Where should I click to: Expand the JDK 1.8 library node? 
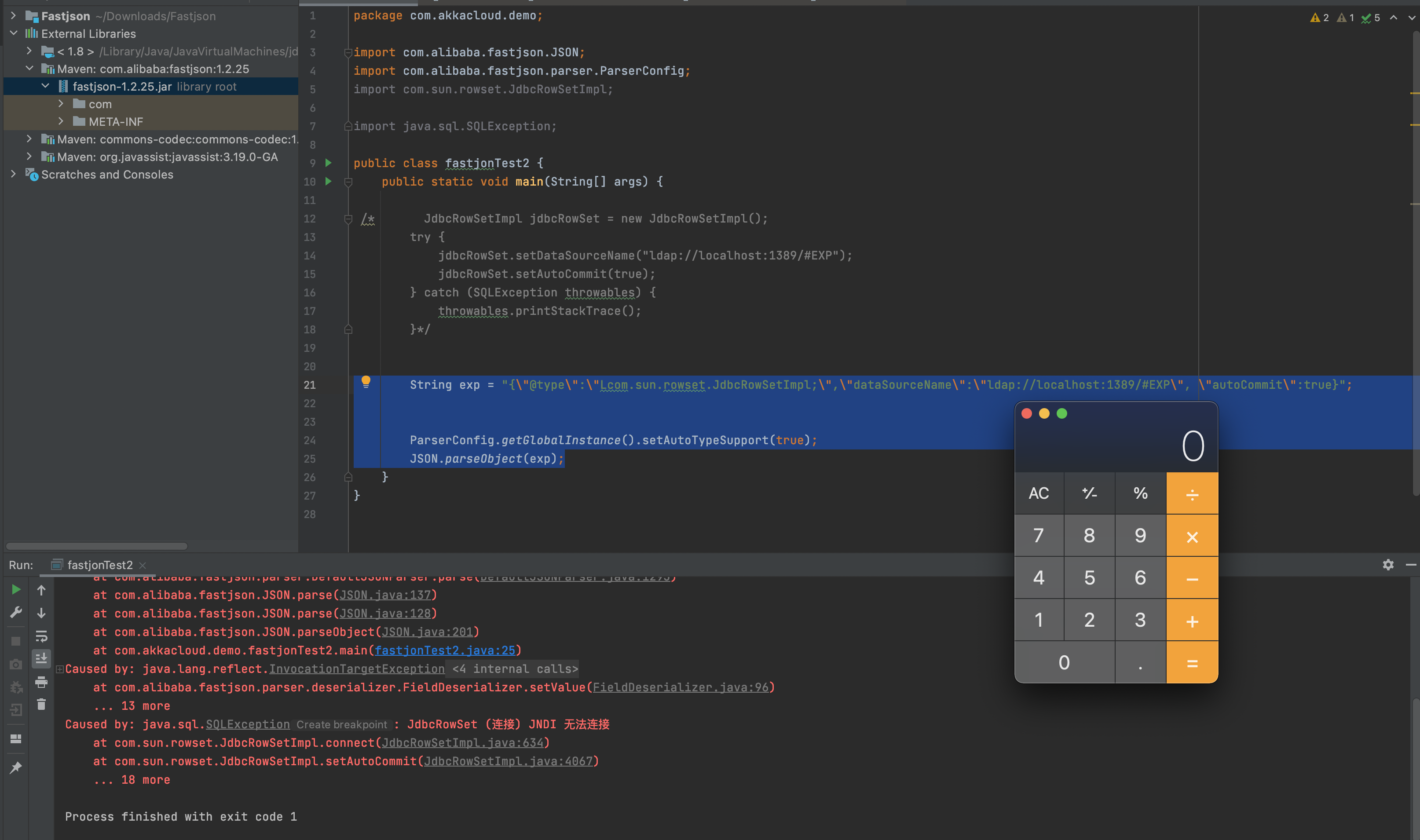[29, 51]
